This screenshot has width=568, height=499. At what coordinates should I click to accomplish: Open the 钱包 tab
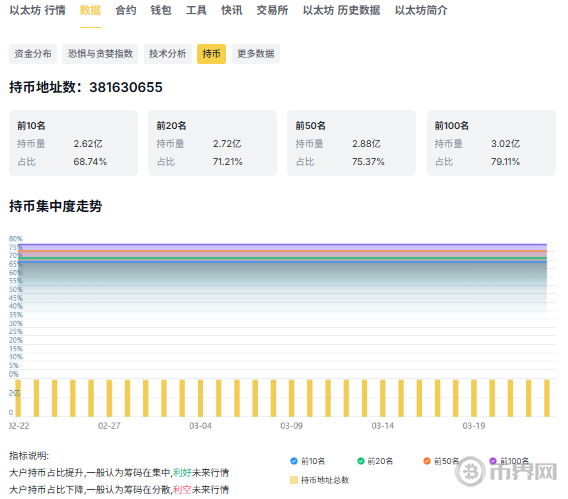click(161, 10)
